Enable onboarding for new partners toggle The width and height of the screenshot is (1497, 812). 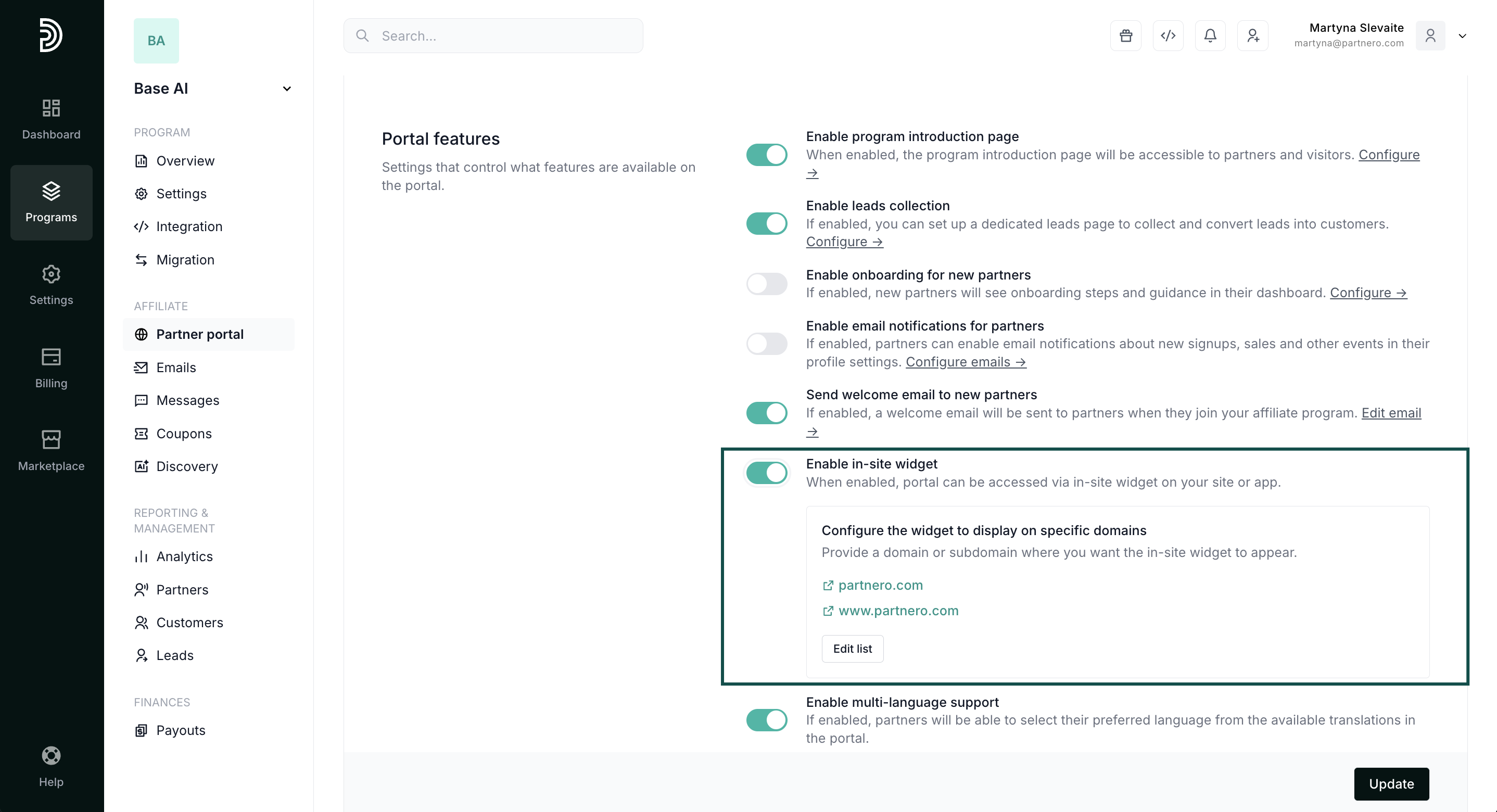pyautogui.click(x=767, y=284)
